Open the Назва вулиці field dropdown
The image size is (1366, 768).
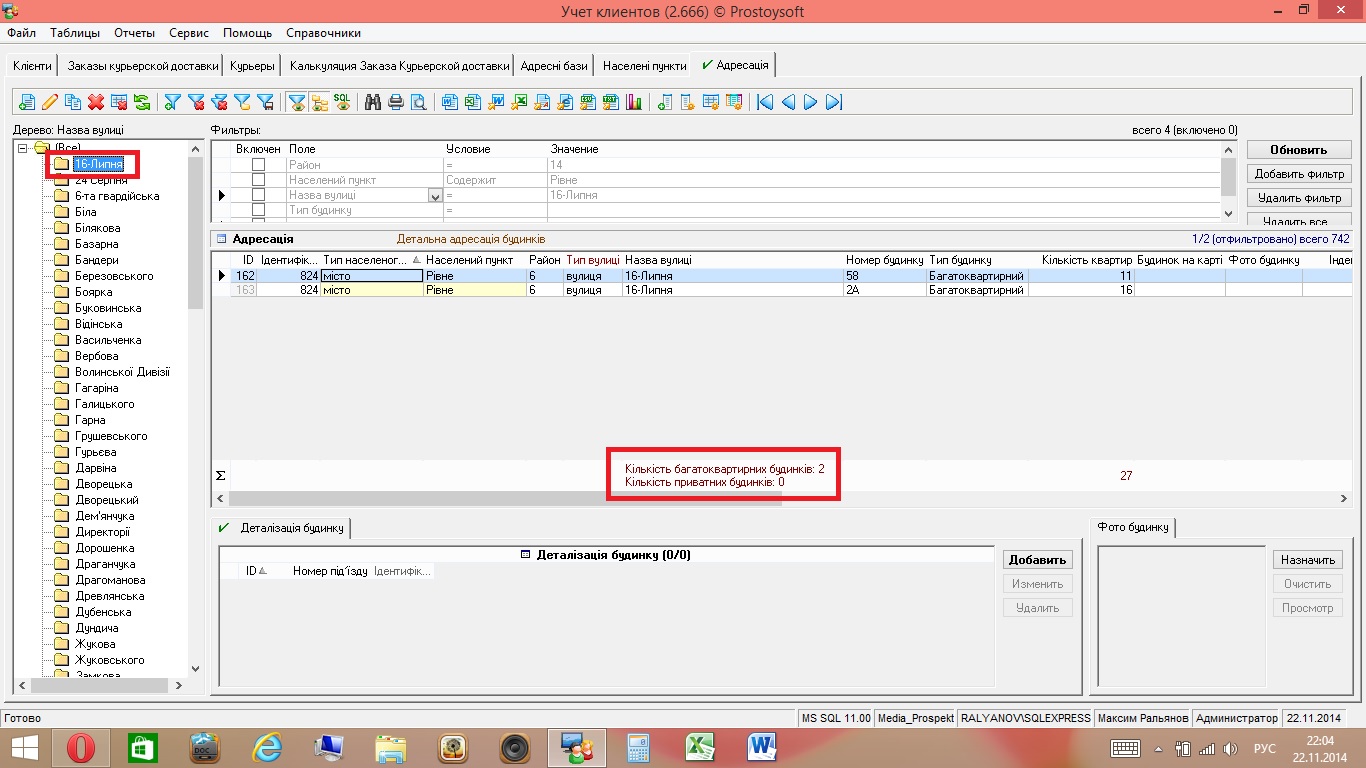click(x=435, y=196)
